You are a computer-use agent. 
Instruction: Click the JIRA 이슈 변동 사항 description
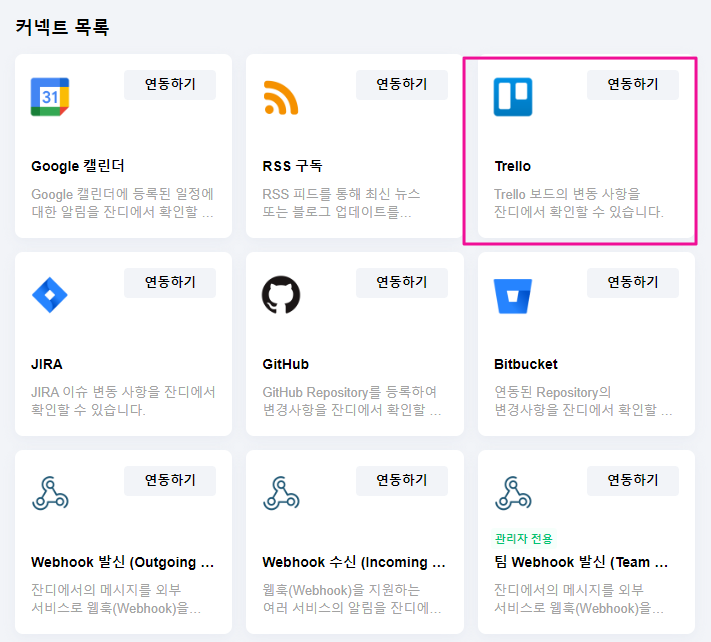point(123,401)
